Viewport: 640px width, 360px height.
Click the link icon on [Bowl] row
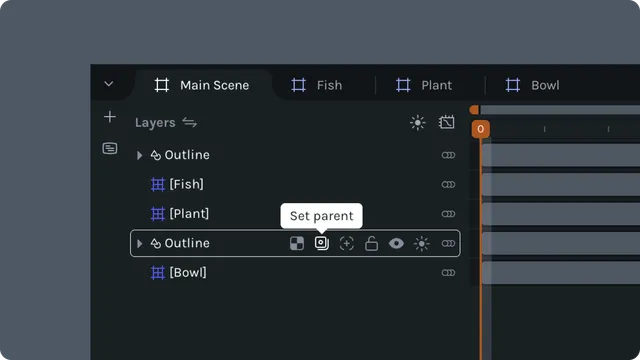(x=448, y=273)
